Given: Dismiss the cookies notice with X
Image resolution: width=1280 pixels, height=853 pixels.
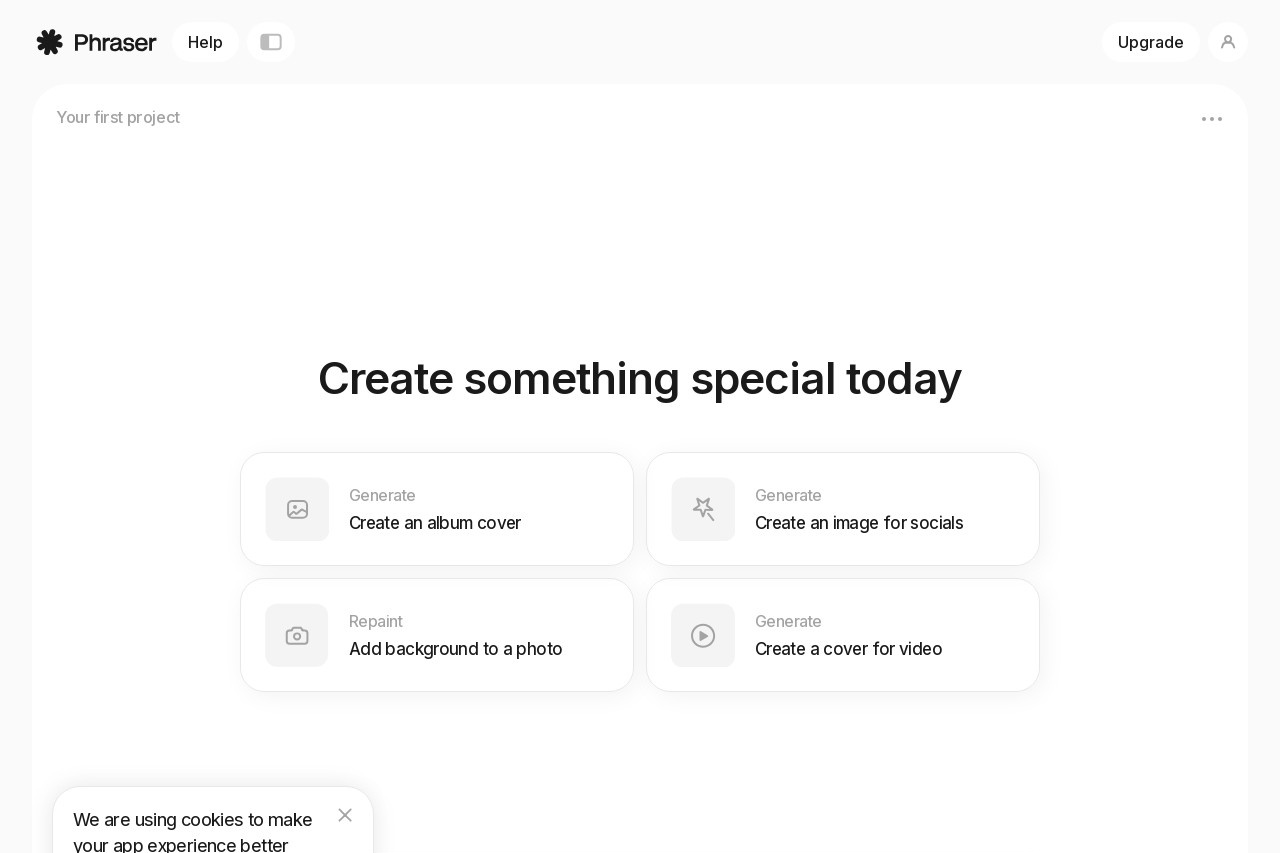Looking at the screenshot, I should click(x=345, y=815).
